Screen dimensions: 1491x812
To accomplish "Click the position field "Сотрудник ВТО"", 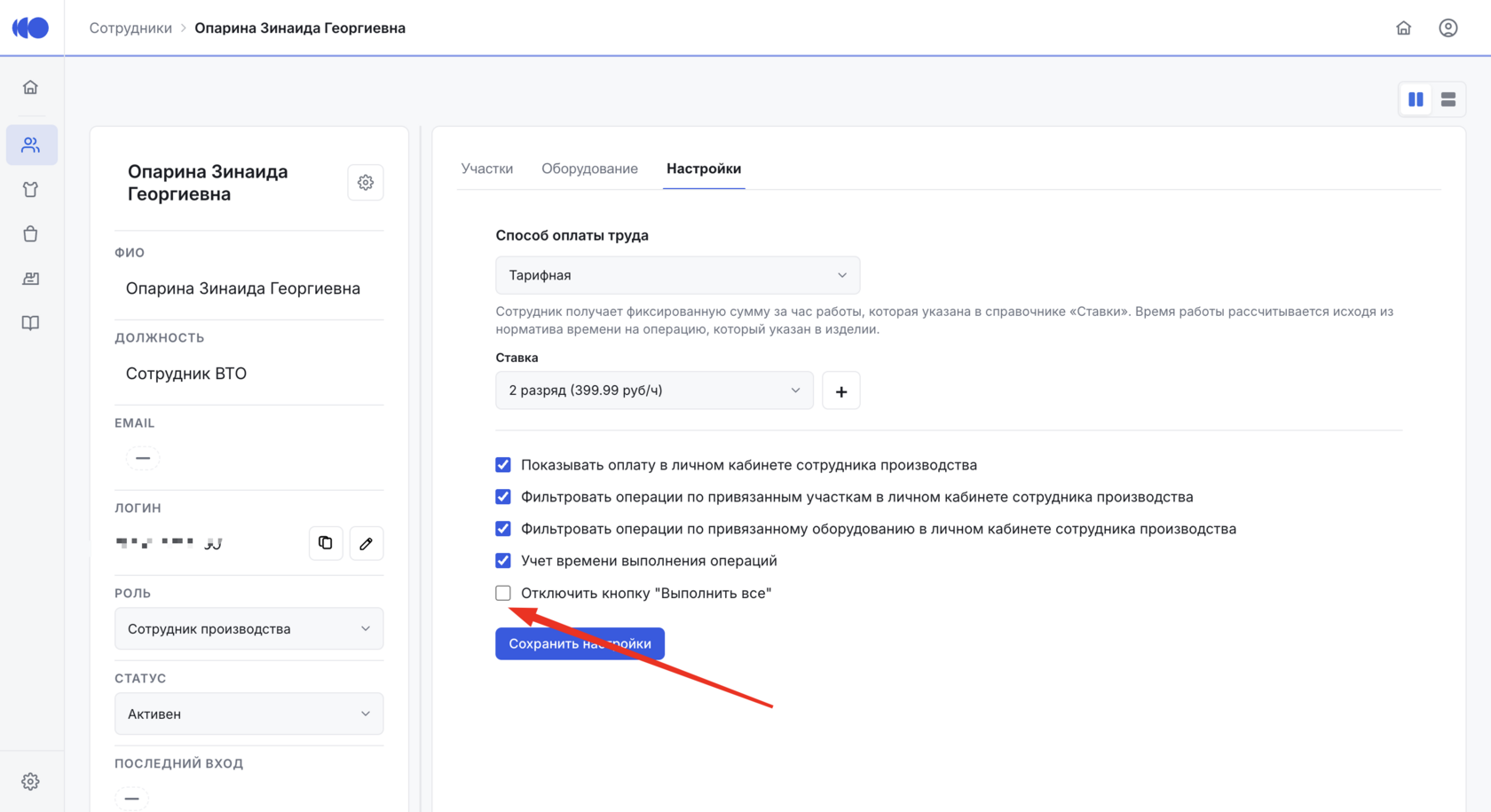I will point(186,374).
